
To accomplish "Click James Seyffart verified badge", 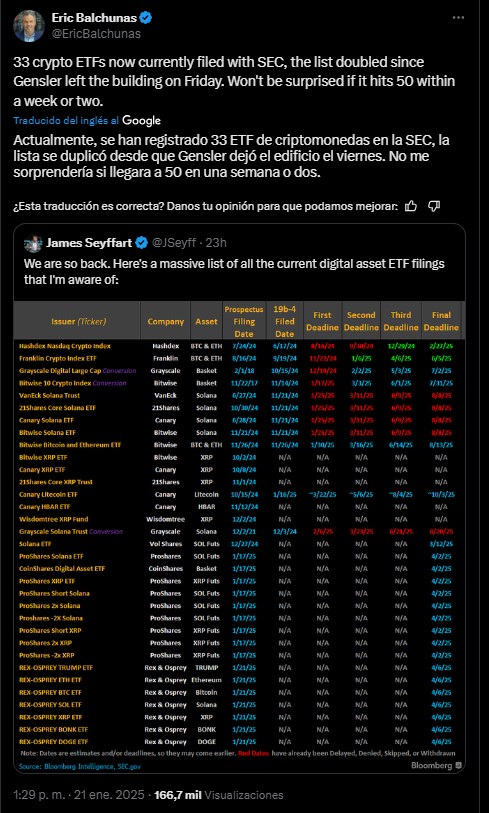I will tap(141, 243).
